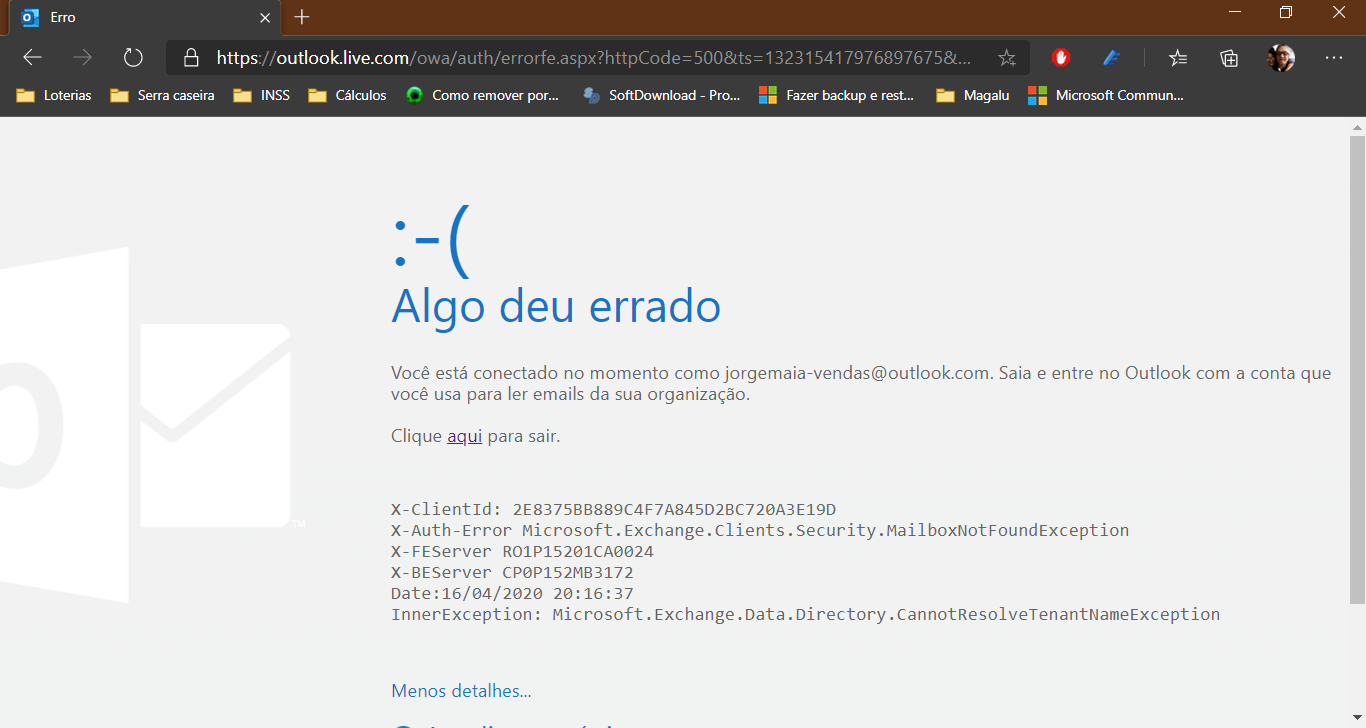Click the Date:16/04/2020 20:16:37 line

click(512, 593)
